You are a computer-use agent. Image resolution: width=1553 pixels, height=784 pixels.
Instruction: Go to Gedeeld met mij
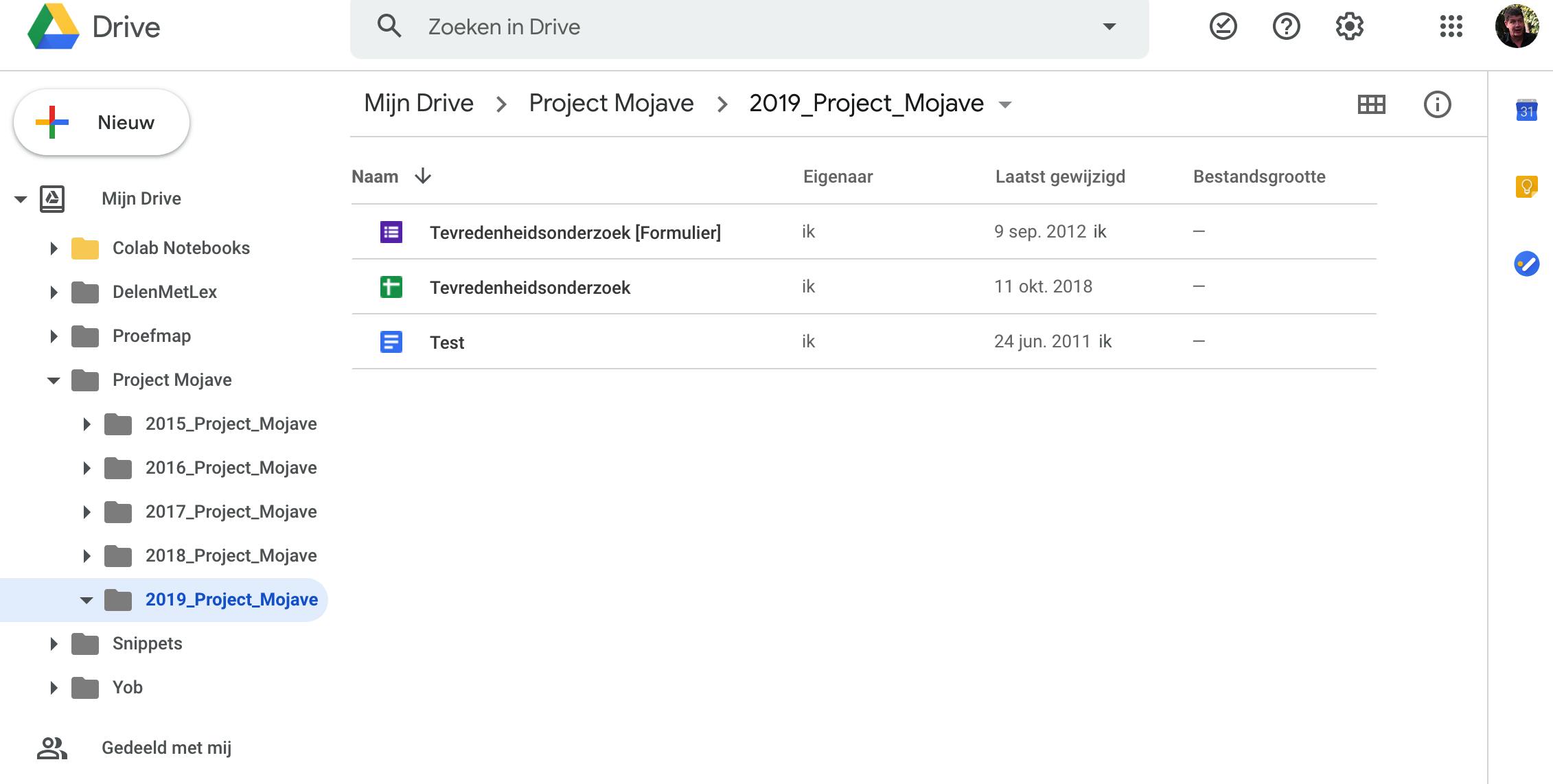[166, 748]
